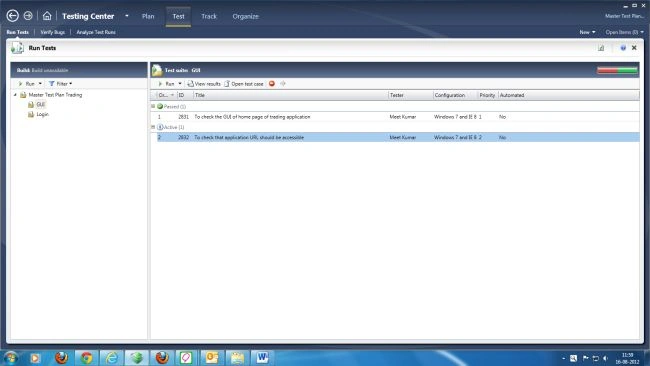Open Run dropdown arrow in left pane
The height and width of the screenshot is (366, 650).
point(40,84)
